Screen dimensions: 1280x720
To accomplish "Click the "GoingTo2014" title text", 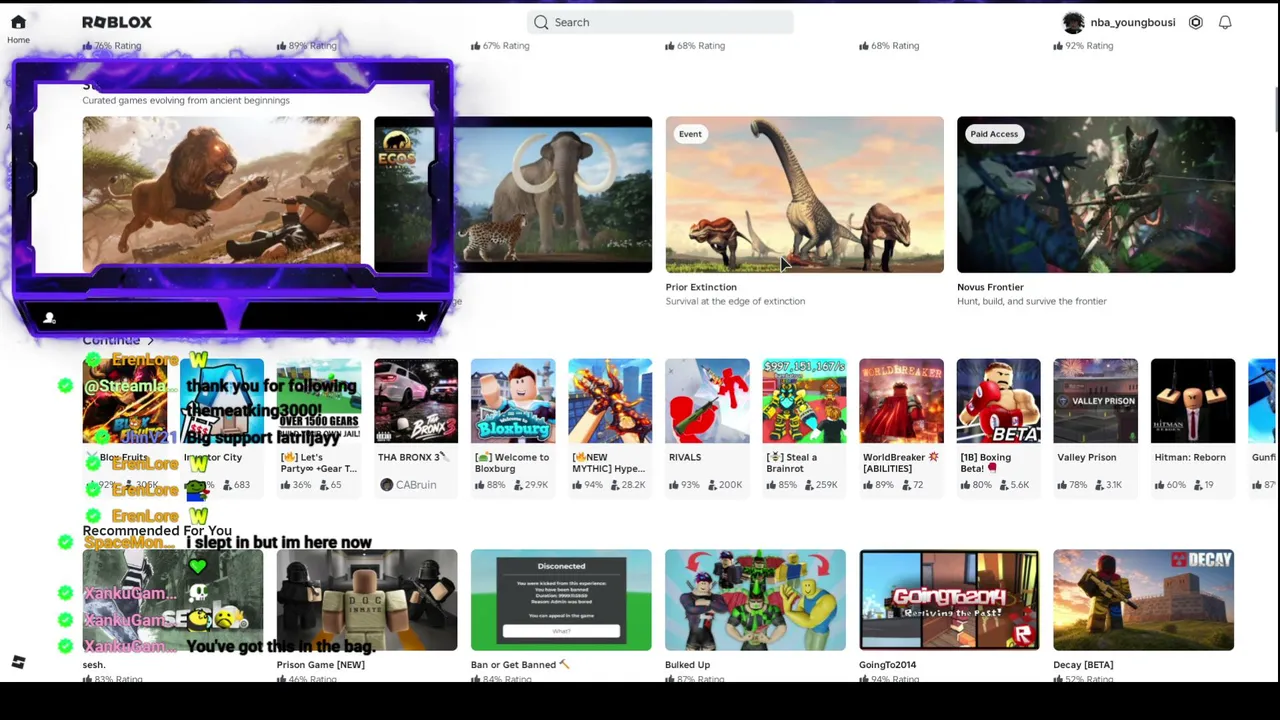I will (888, 665).
